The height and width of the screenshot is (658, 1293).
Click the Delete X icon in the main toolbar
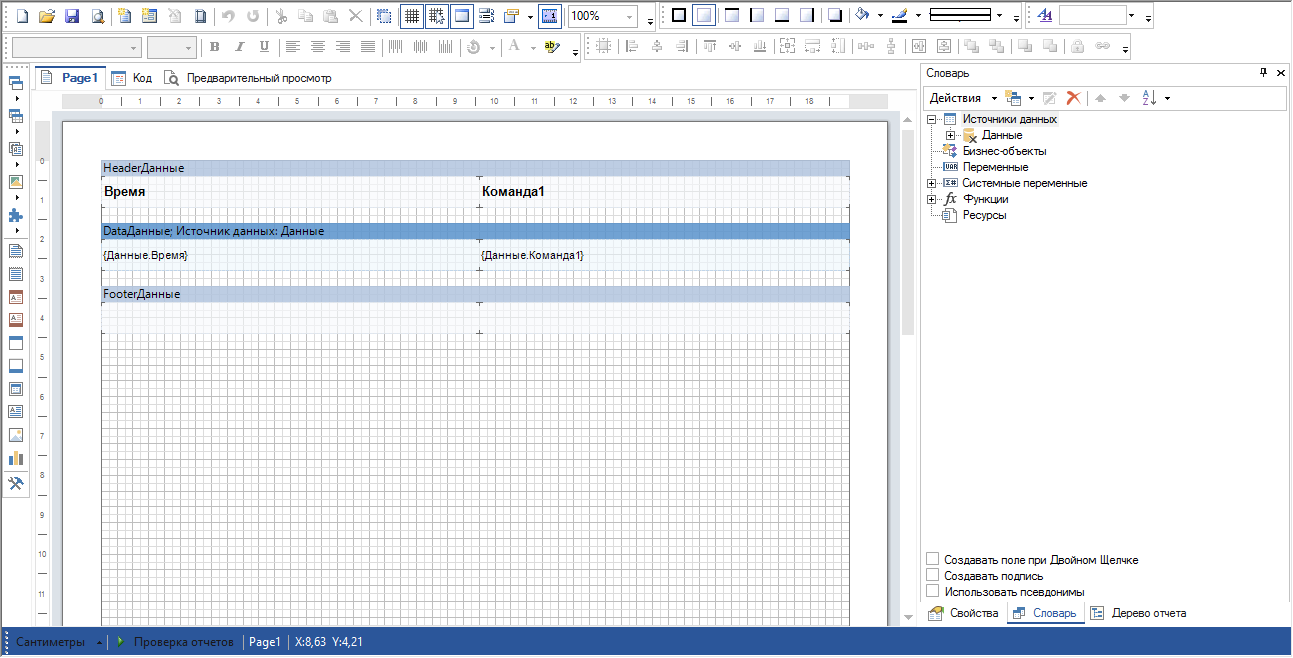[x=355, y=16]
